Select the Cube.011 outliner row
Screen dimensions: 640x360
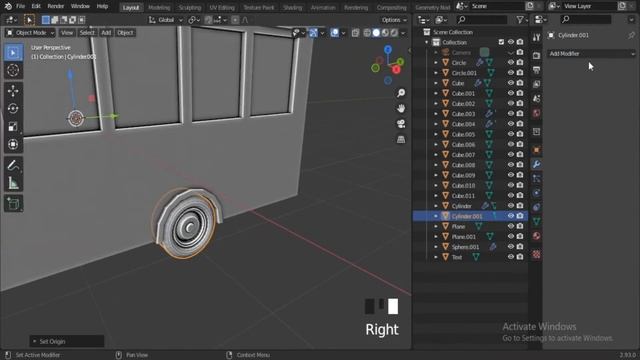471,196
